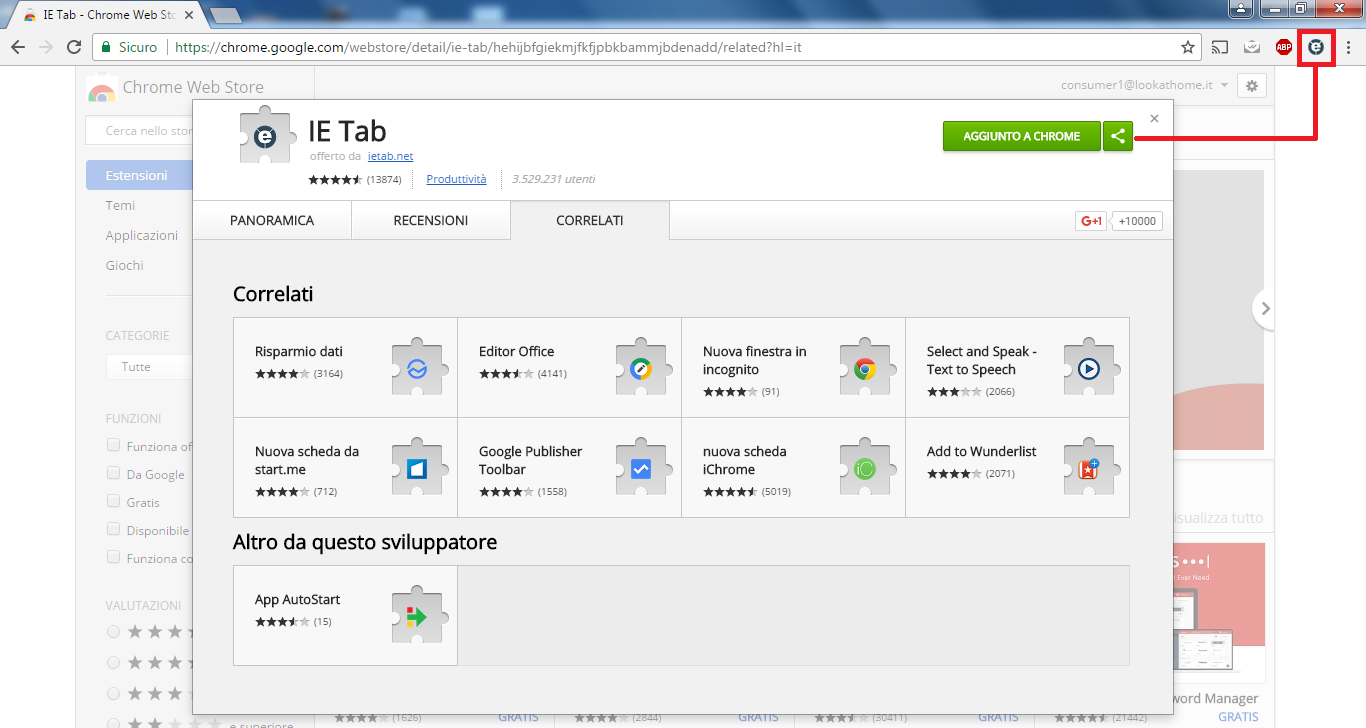Click the Produttività category link

(456, 179)
